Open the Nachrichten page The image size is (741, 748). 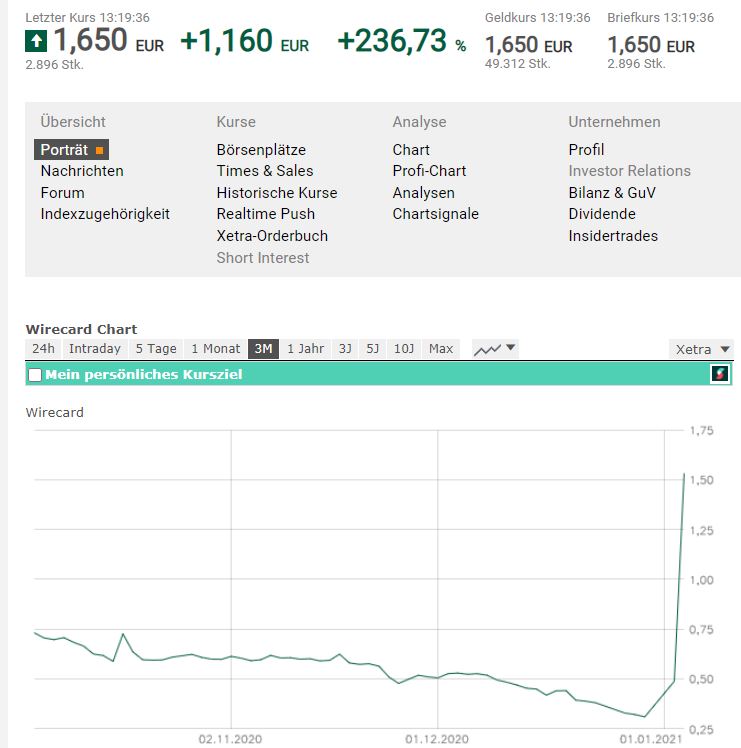(82, 171)
